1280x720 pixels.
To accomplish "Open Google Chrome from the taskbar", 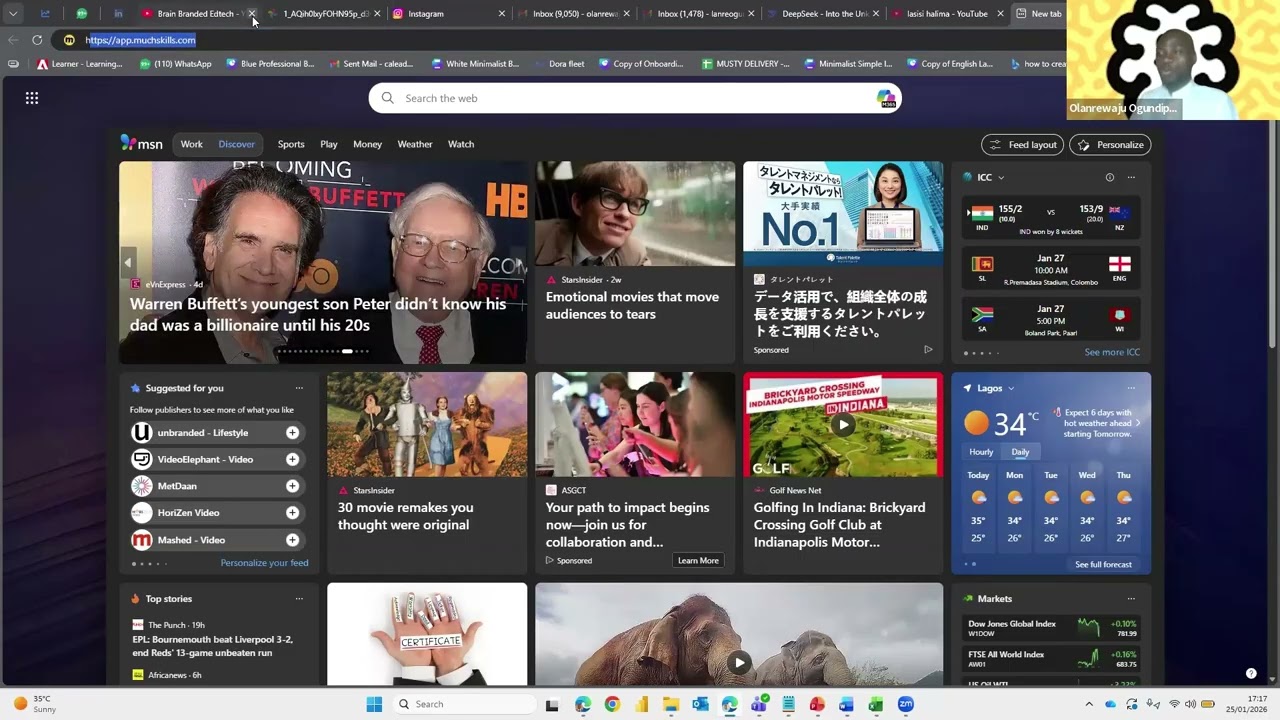I will click(x=612, y=704).
